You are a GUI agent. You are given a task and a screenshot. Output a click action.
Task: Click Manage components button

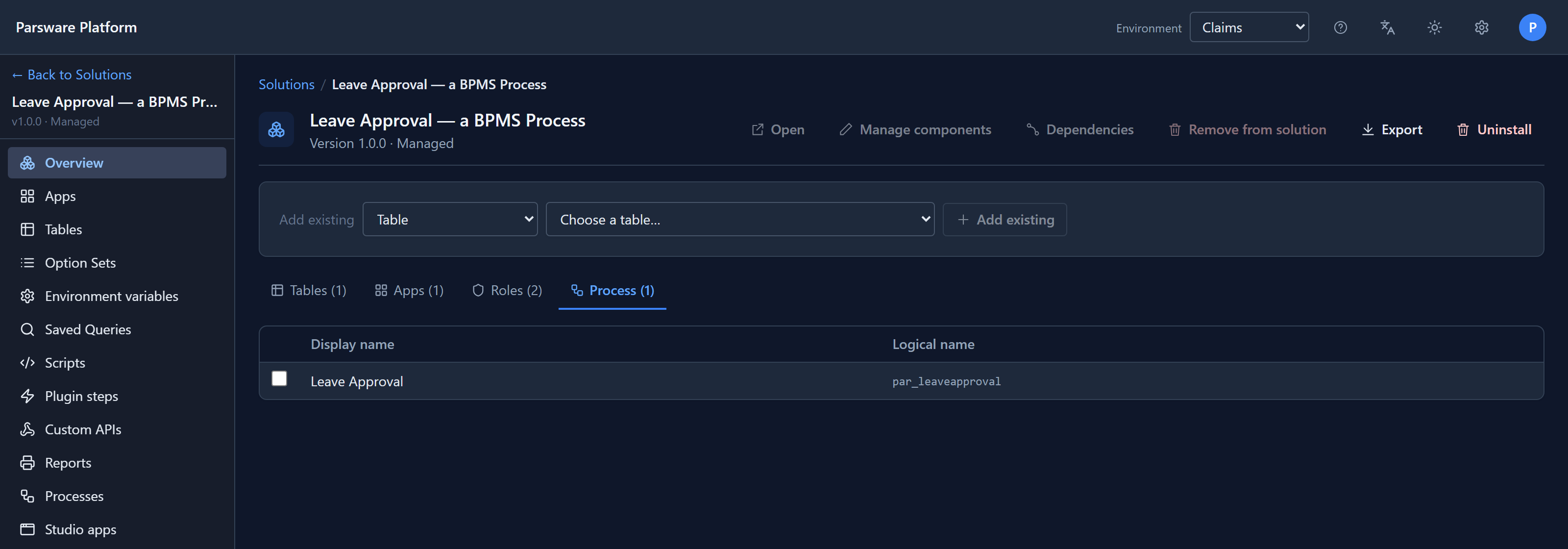915,129
